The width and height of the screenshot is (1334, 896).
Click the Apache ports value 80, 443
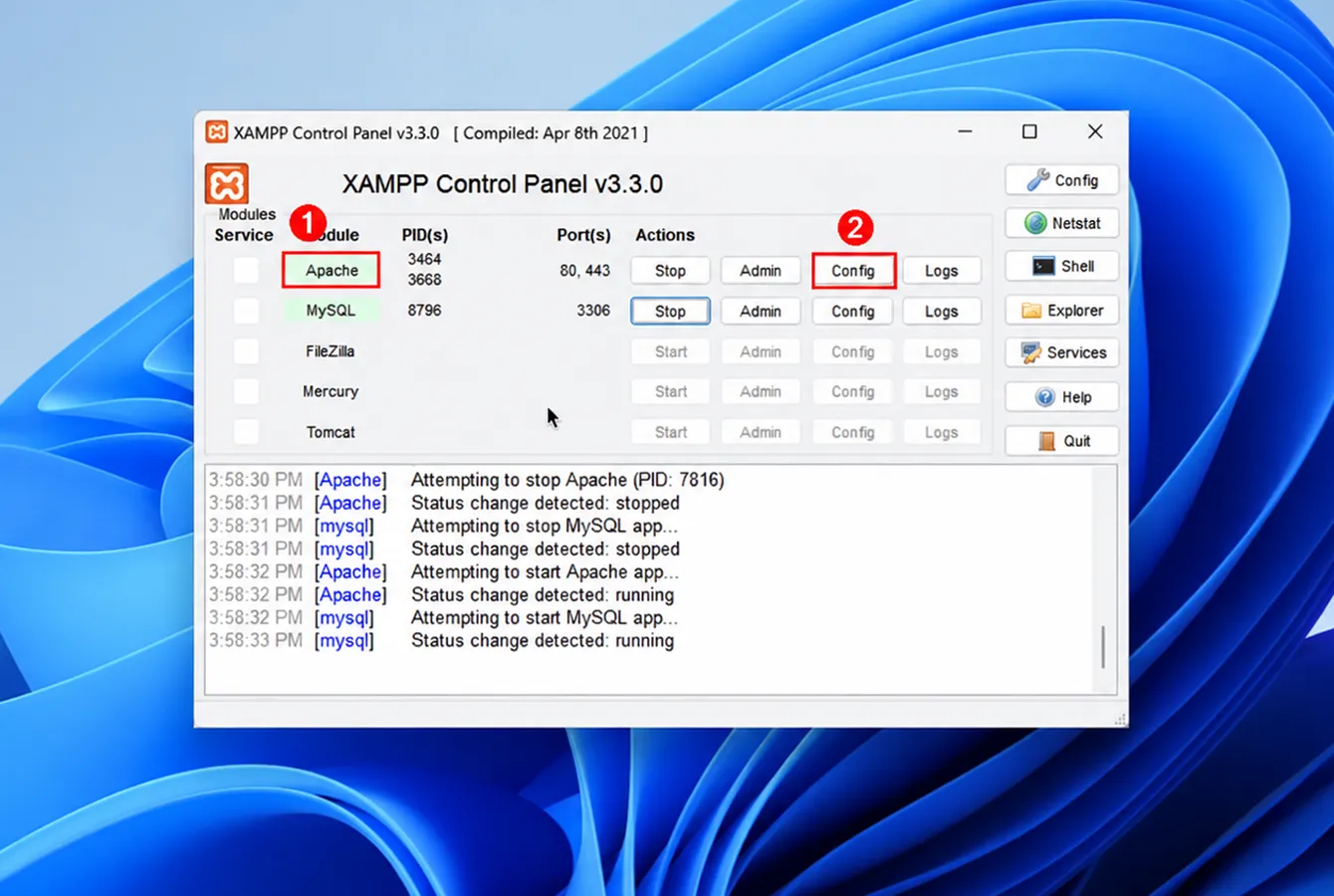[584, 271]
